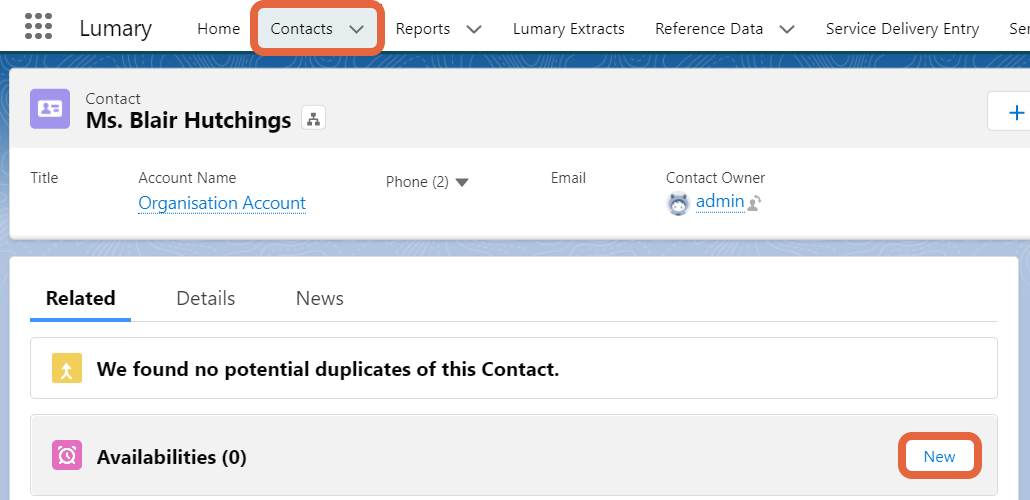Expand the Contacts tab dropdown chevron
Screen dimensions: 1030x500
point(356,29)
